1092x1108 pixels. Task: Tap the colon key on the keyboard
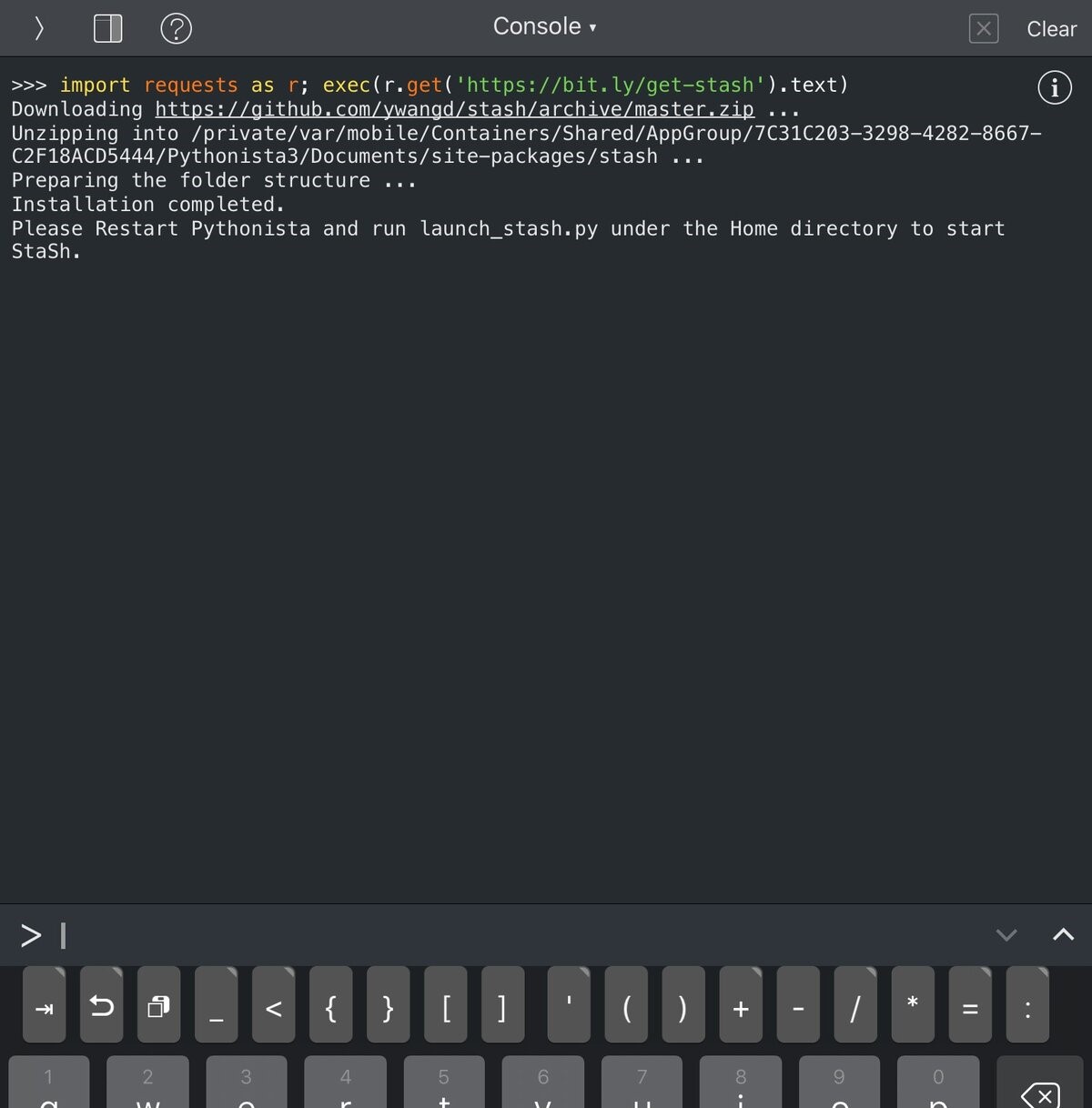[x=1027, y=1007]
